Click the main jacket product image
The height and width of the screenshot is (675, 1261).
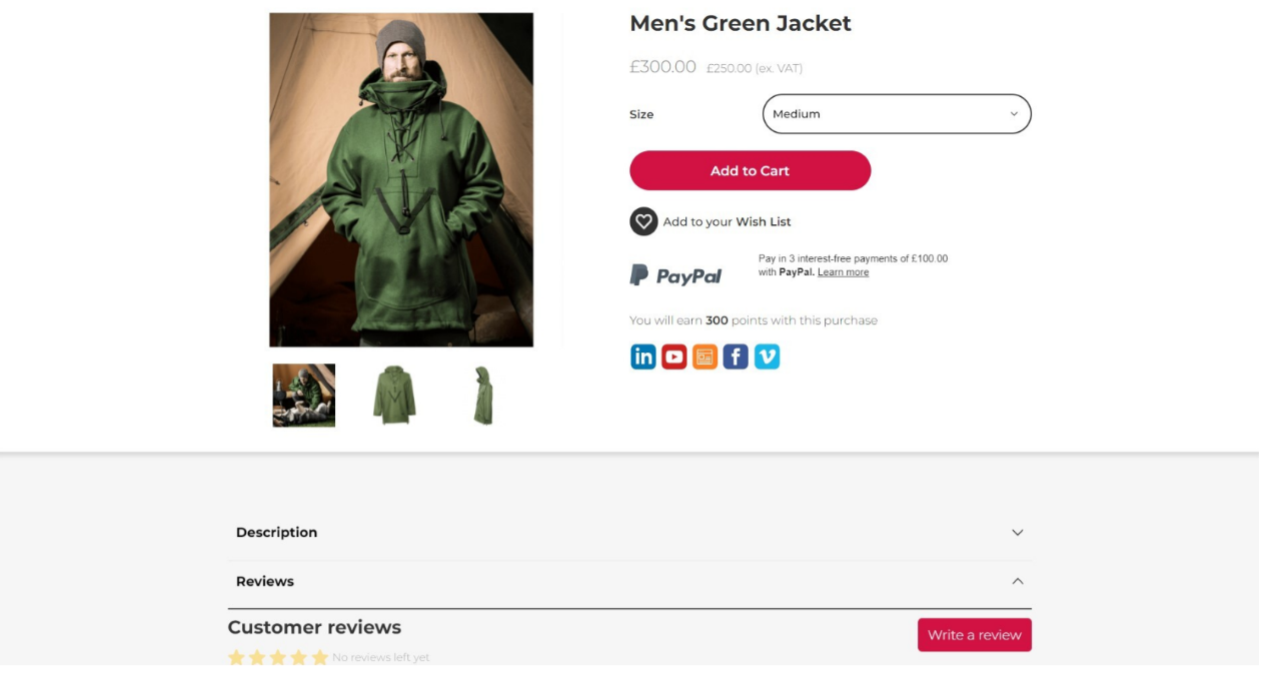[x=401, y=180]
